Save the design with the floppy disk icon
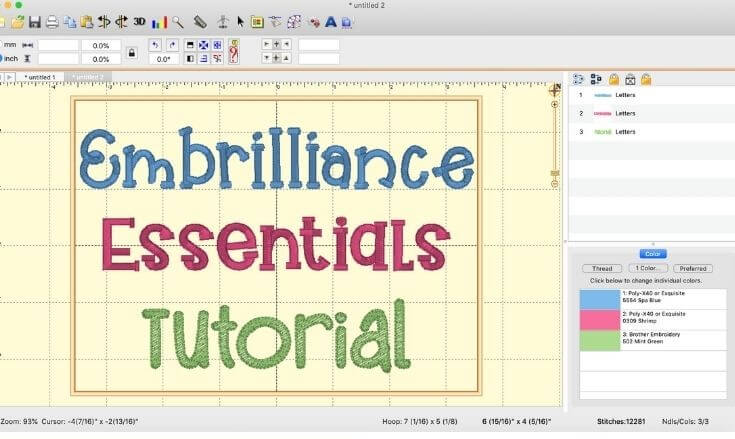Viewport: 735px width, 439px height. click(x=35, y=22)
